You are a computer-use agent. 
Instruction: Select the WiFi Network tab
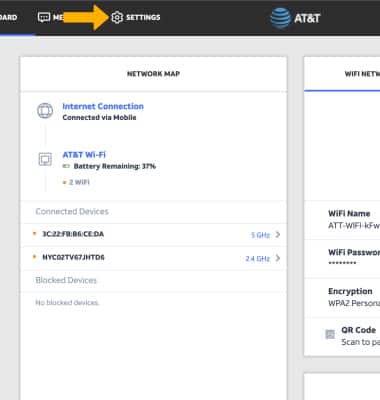pyautogui.click(x=362, y=74)
